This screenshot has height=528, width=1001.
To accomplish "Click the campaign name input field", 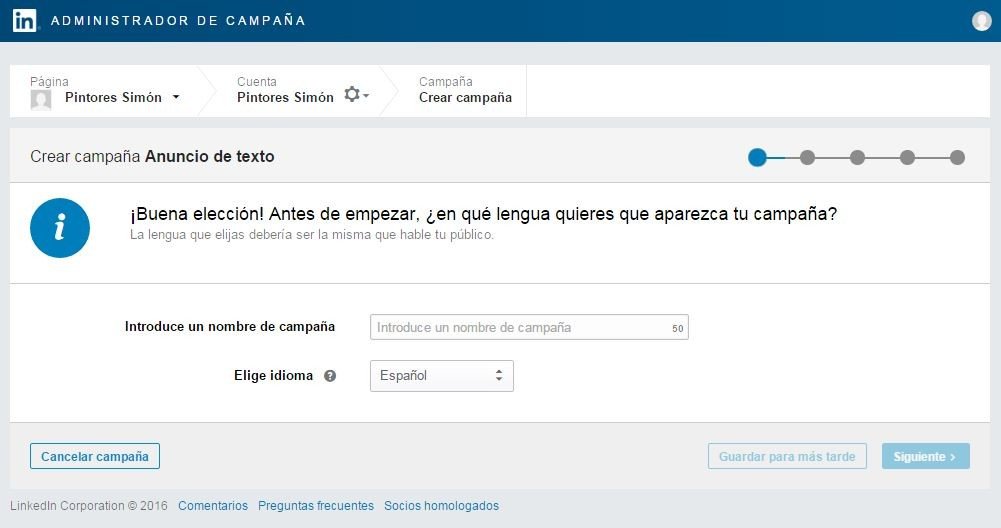I will (520, 327).
